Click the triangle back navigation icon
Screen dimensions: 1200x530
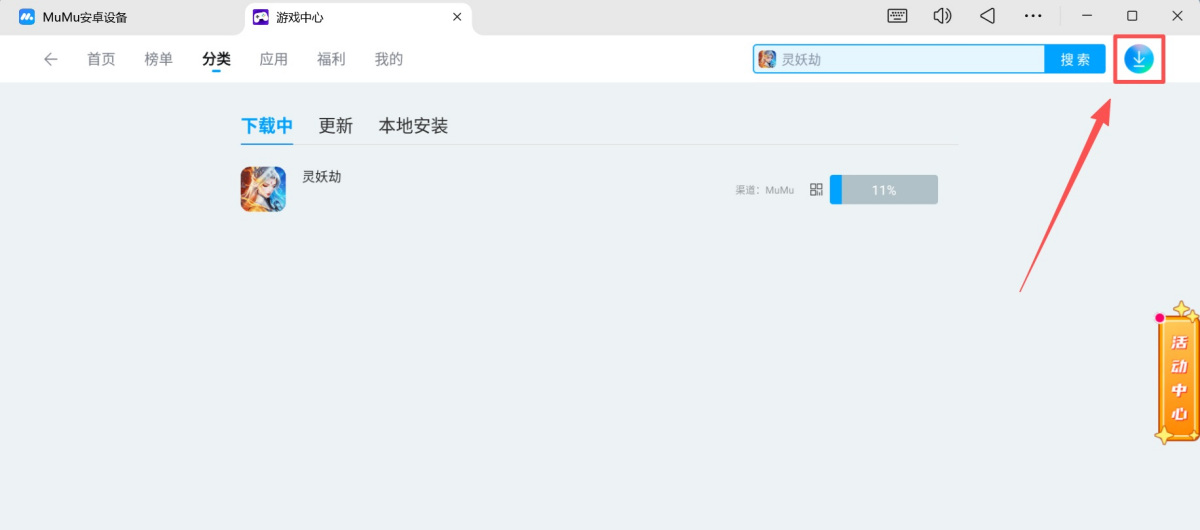pos(987,16)
